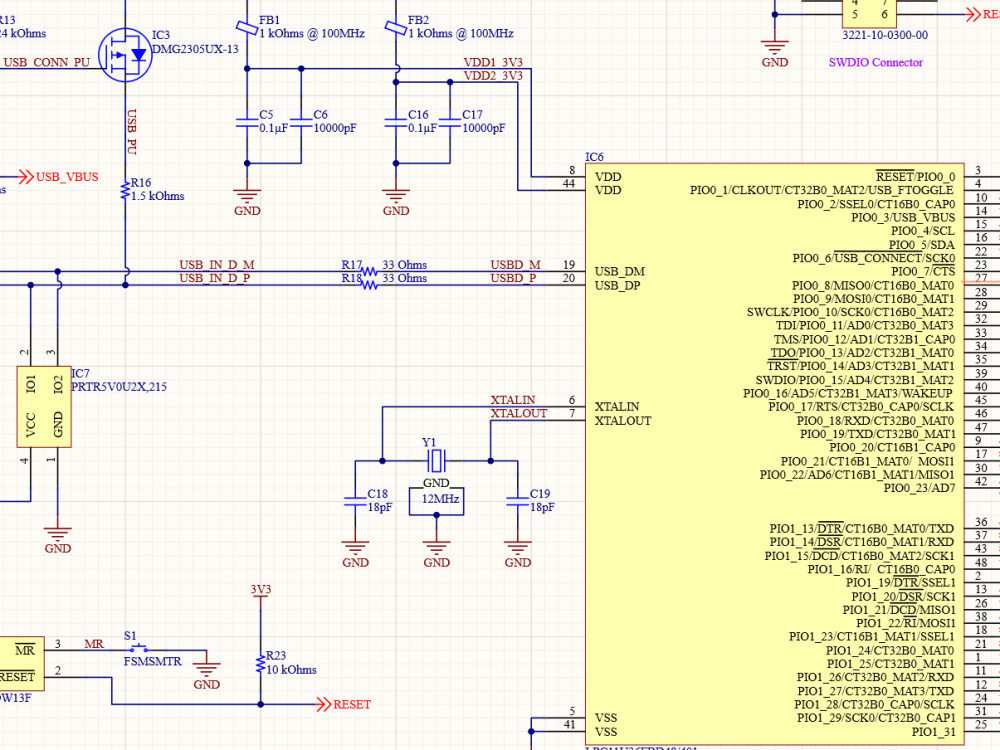Click the SWDIO Connector text annotation

click(x=876, y=62)
